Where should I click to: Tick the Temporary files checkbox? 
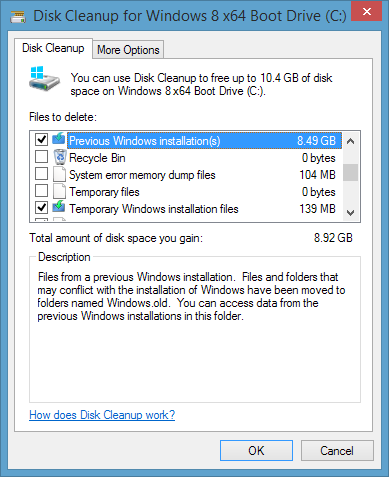point(41,191)
